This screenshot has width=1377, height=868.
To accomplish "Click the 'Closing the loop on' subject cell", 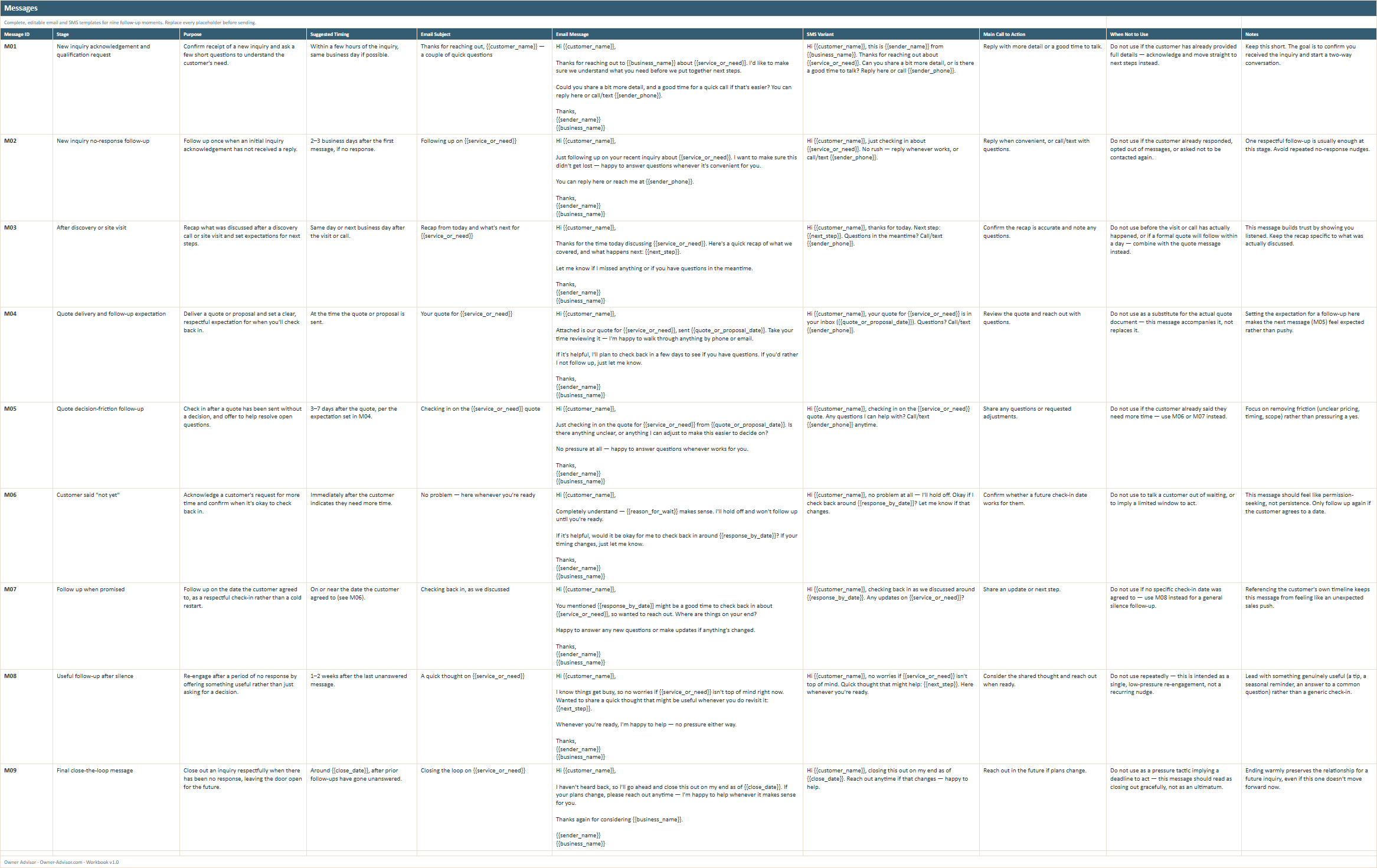I will (x=484, y=807).
